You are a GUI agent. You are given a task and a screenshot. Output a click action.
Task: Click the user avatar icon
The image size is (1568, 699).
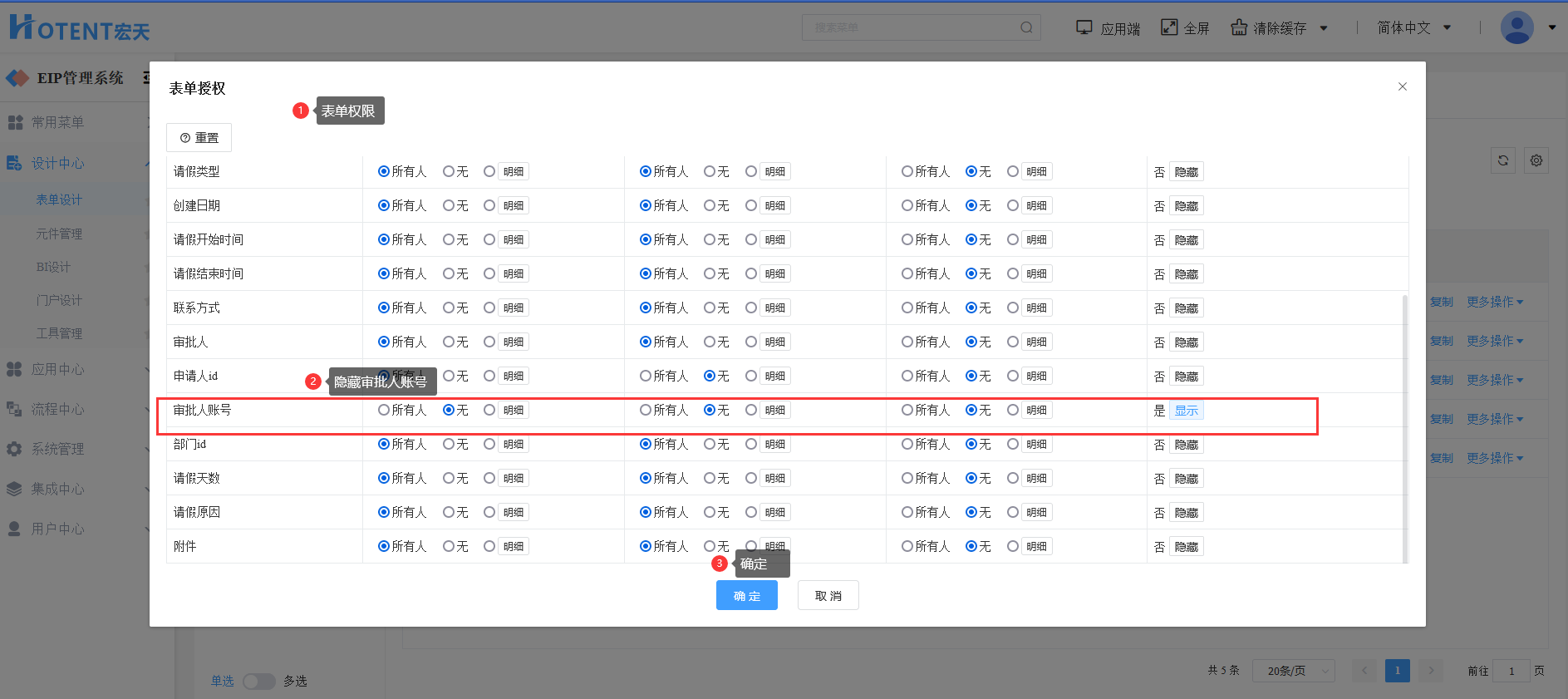click(x=1516, y=27)
